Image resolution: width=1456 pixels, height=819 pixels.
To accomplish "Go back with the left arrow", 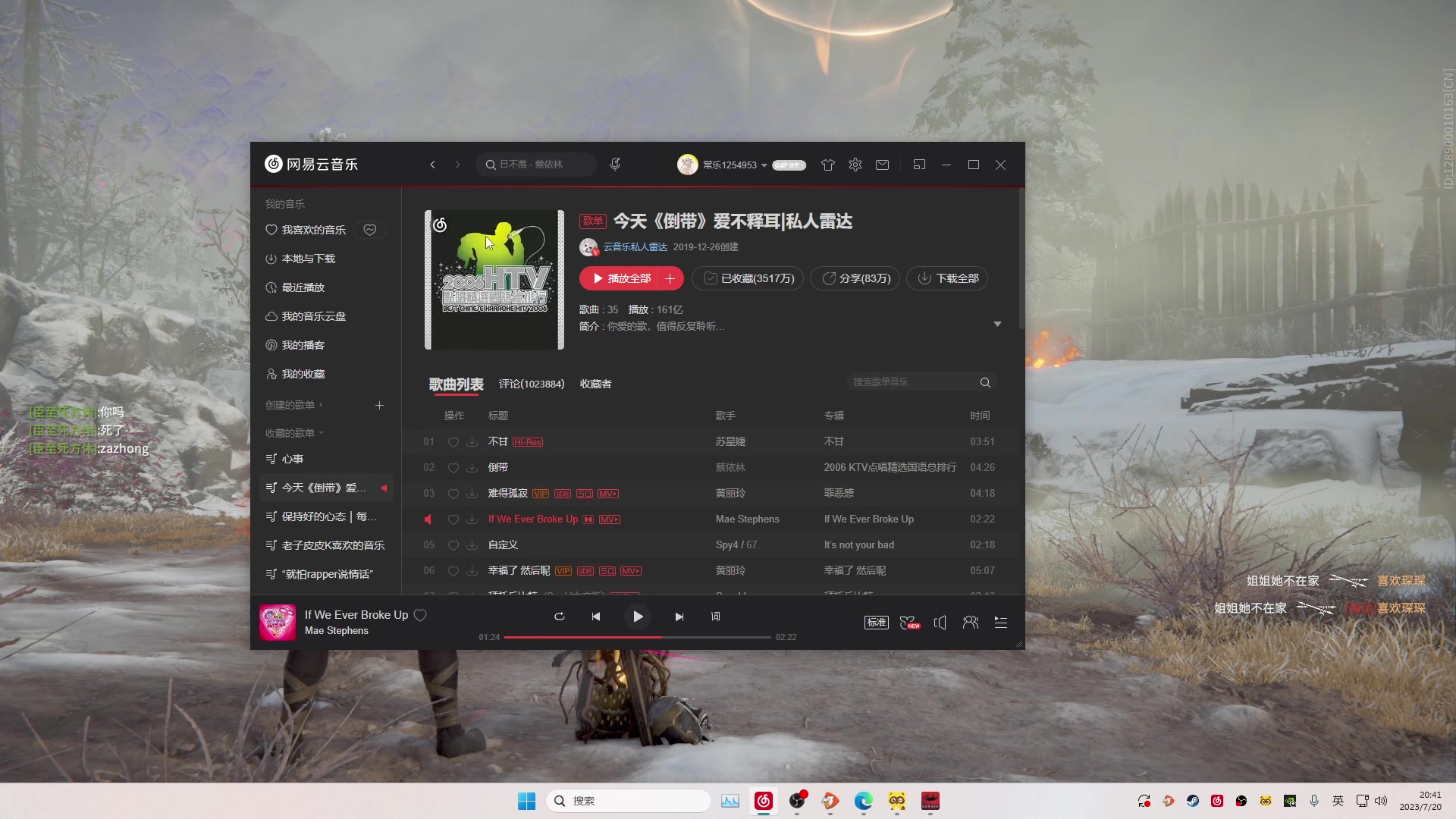I will click(x=432, y=165).
